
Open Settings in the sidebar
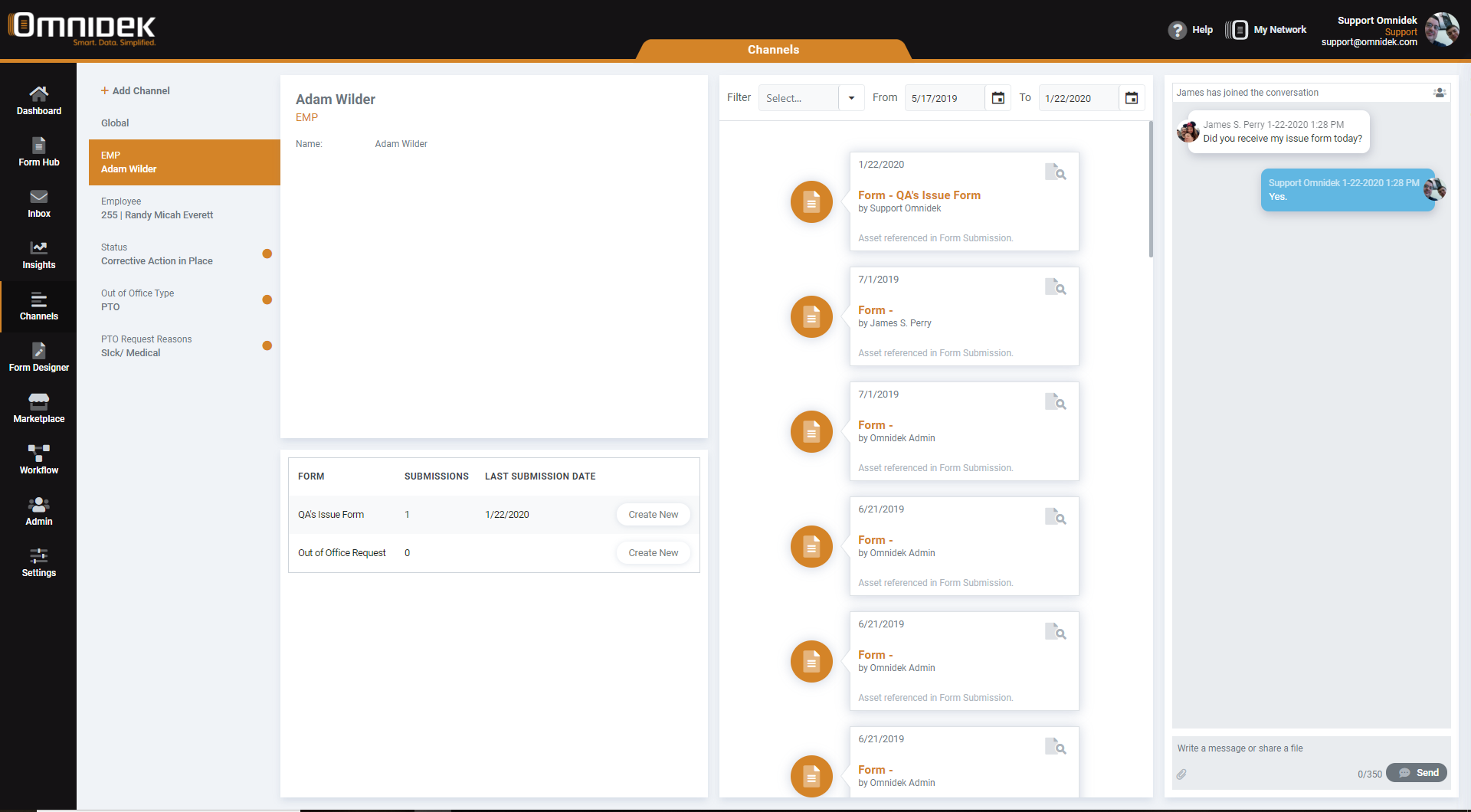point(38,562)
